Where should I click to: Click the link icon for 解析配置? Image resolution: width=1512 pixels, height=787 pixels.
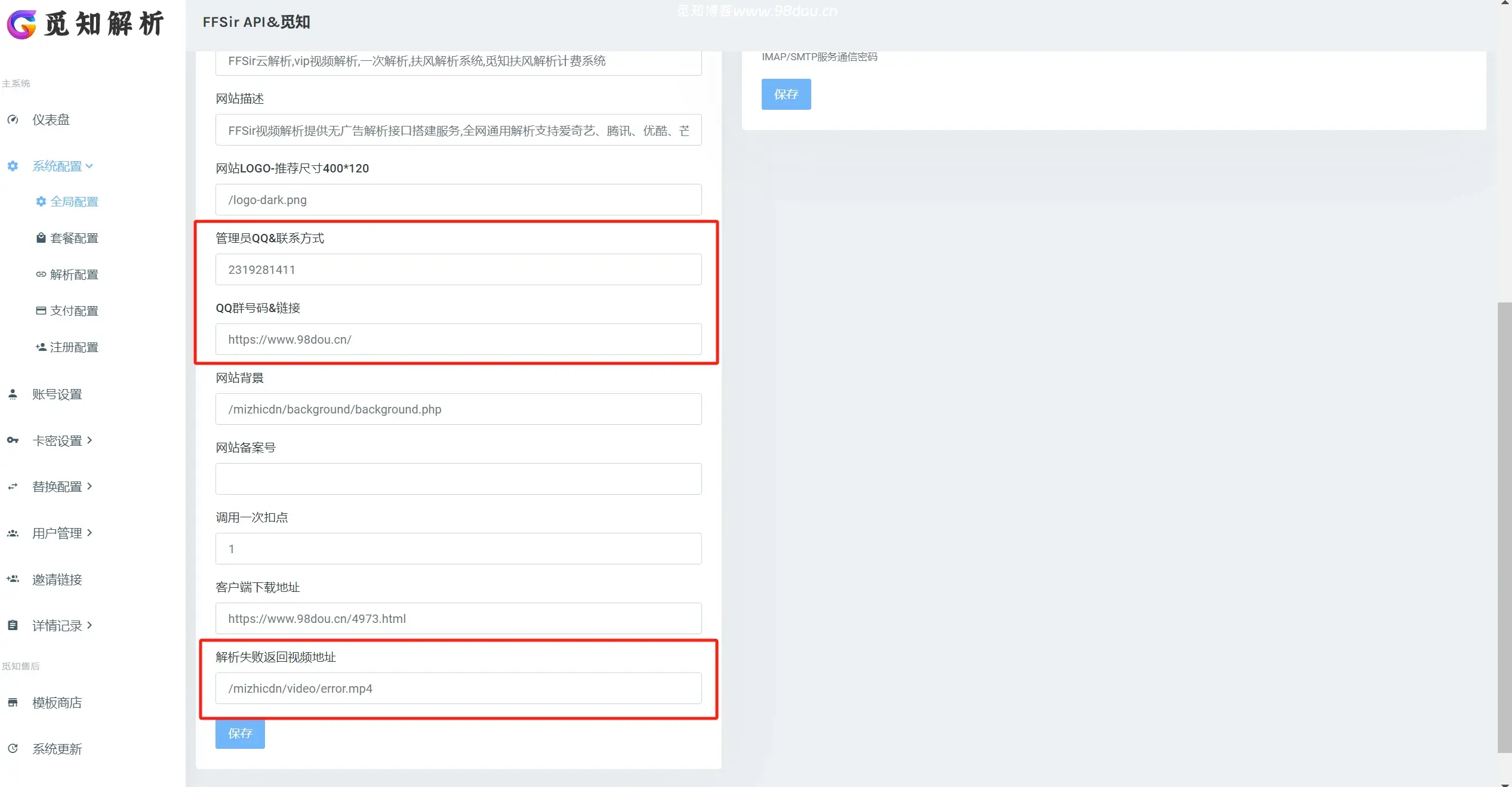click(x=41, y=274)
